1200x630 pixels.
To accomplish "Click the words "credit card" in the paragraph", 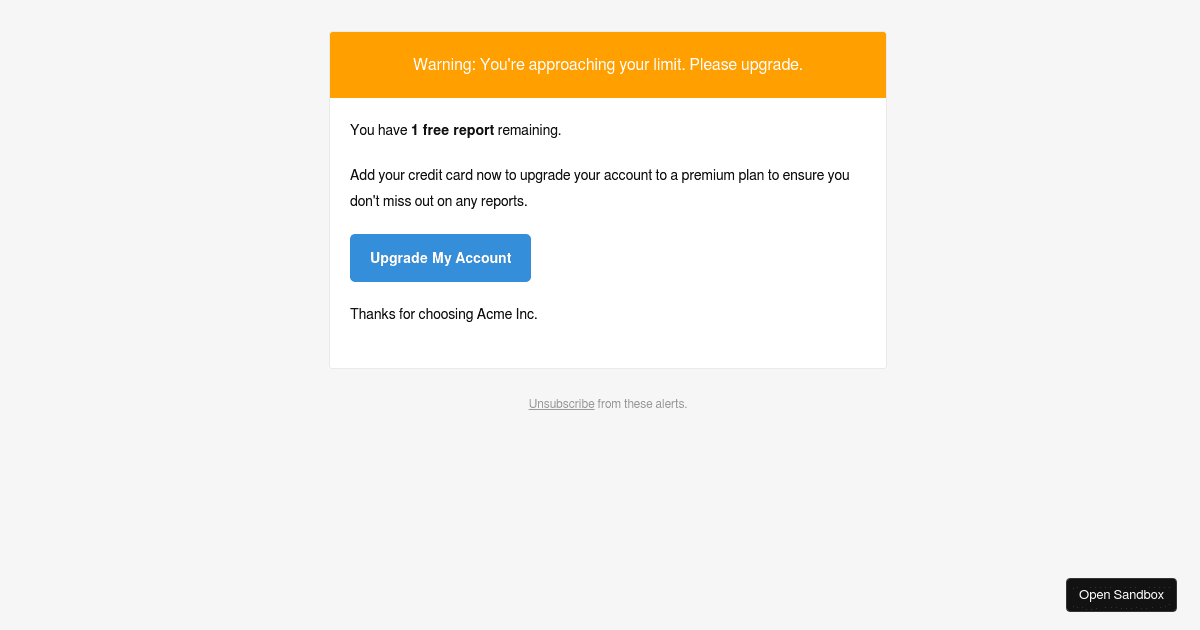I will coord(440,175).
